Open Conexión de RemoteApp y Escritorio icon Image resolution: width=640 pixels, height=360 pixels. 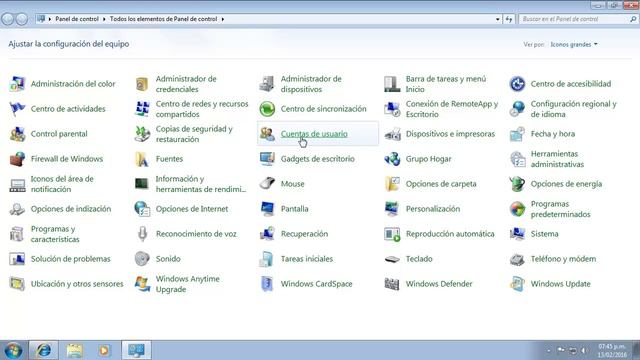[392, 109]
